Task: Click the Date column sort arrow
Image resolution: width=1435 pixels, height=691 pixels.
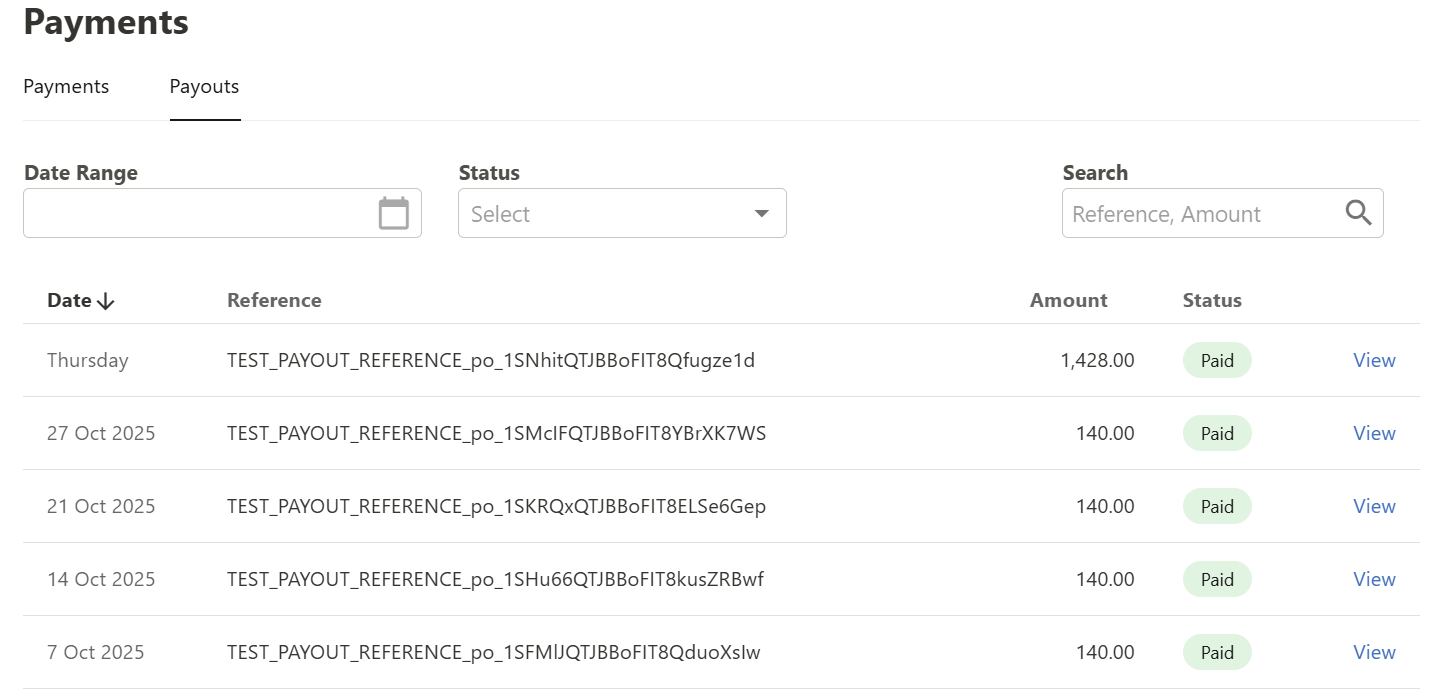Action: (x=106, y=301)
